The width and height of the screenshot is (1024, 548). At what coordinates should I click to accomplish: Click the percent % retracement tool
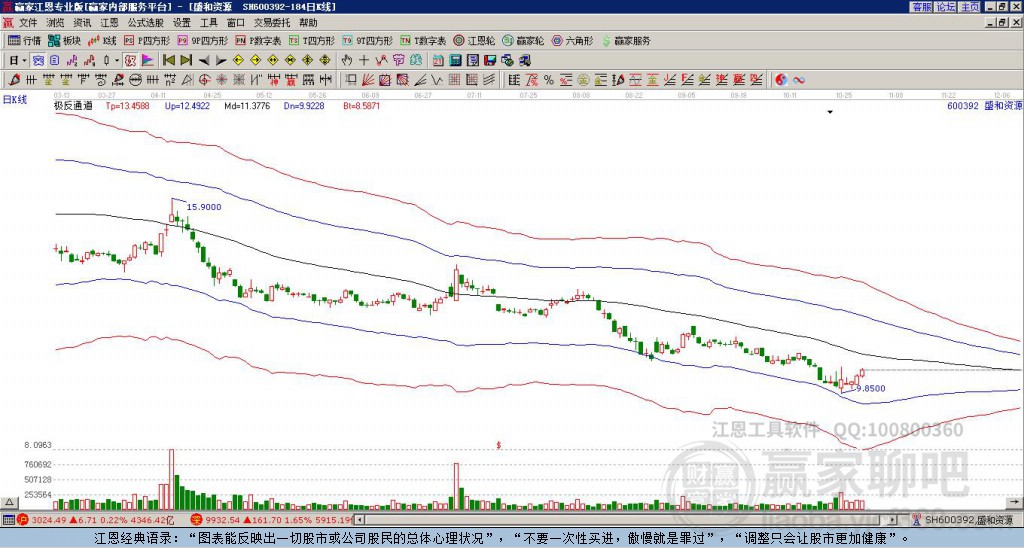pos(549,80)
